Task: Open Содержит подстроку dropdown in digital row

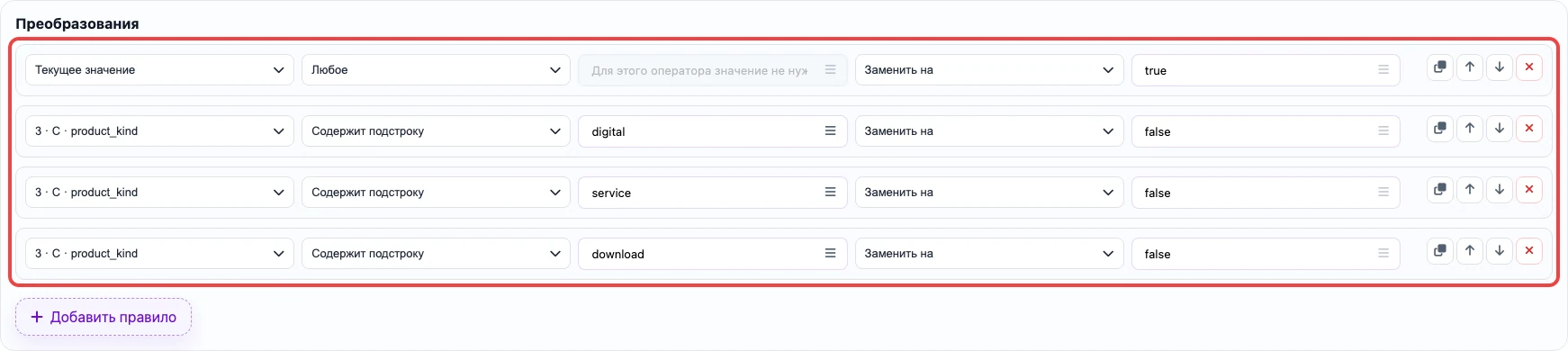Action: point(436,131)
